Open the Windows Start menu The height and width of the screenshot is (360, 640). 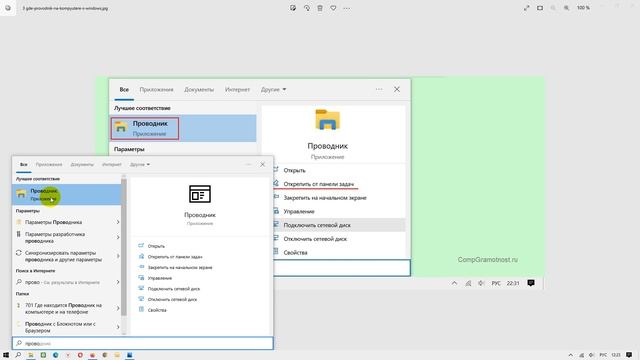click(x=6, y=355)
